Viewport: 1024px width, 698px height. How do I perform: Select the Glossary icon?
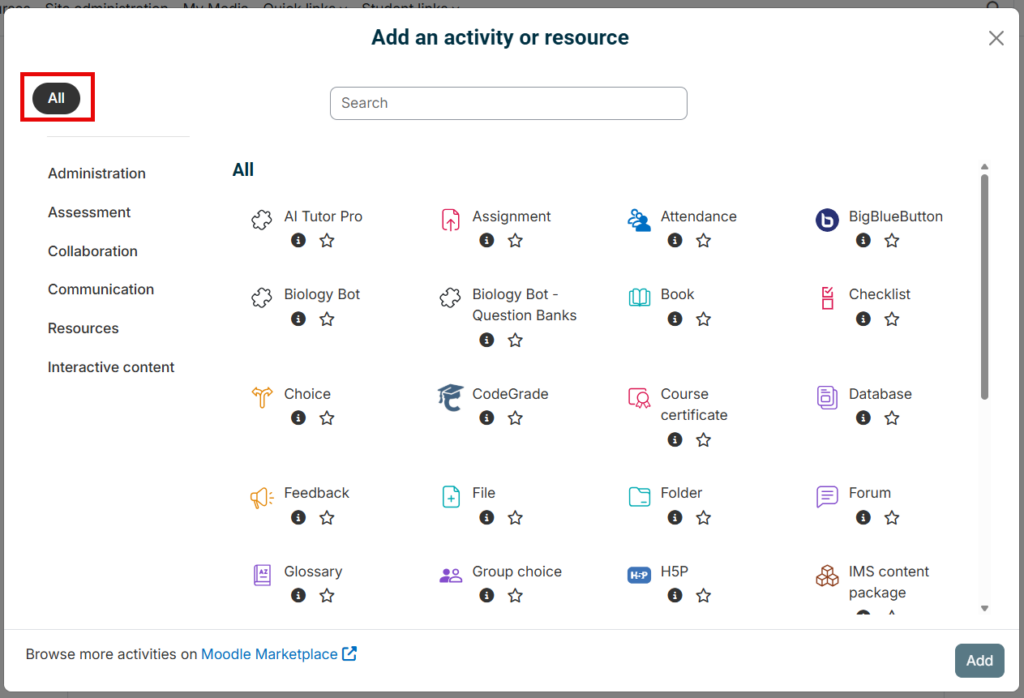261,575
